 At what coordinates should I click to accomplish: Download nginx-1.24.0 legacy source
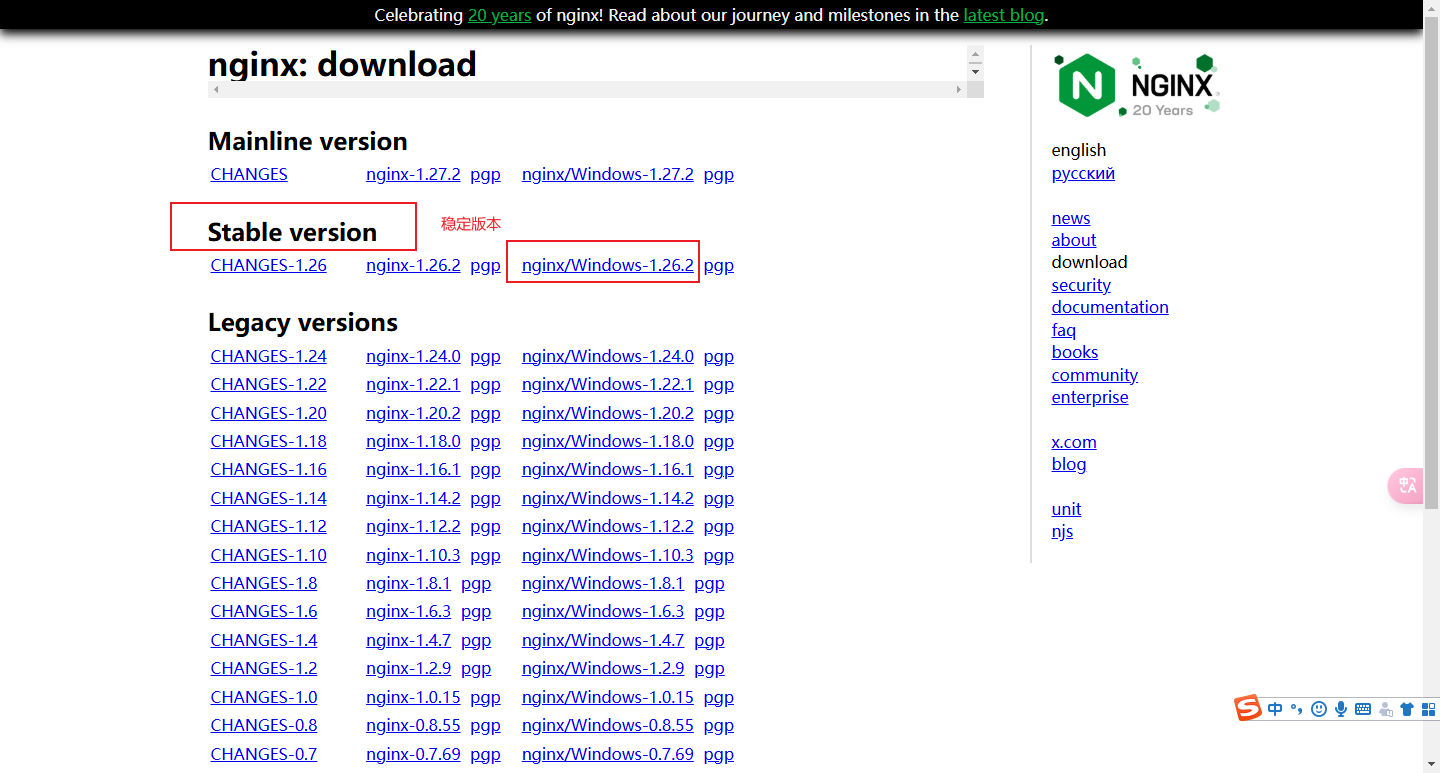point(413,356)
